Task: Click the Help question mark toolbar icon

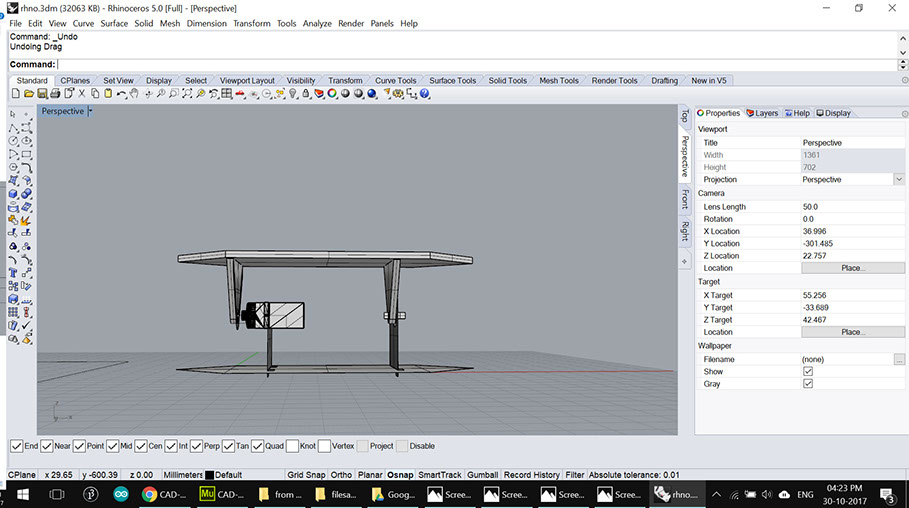Action: (x=425, y=94)
